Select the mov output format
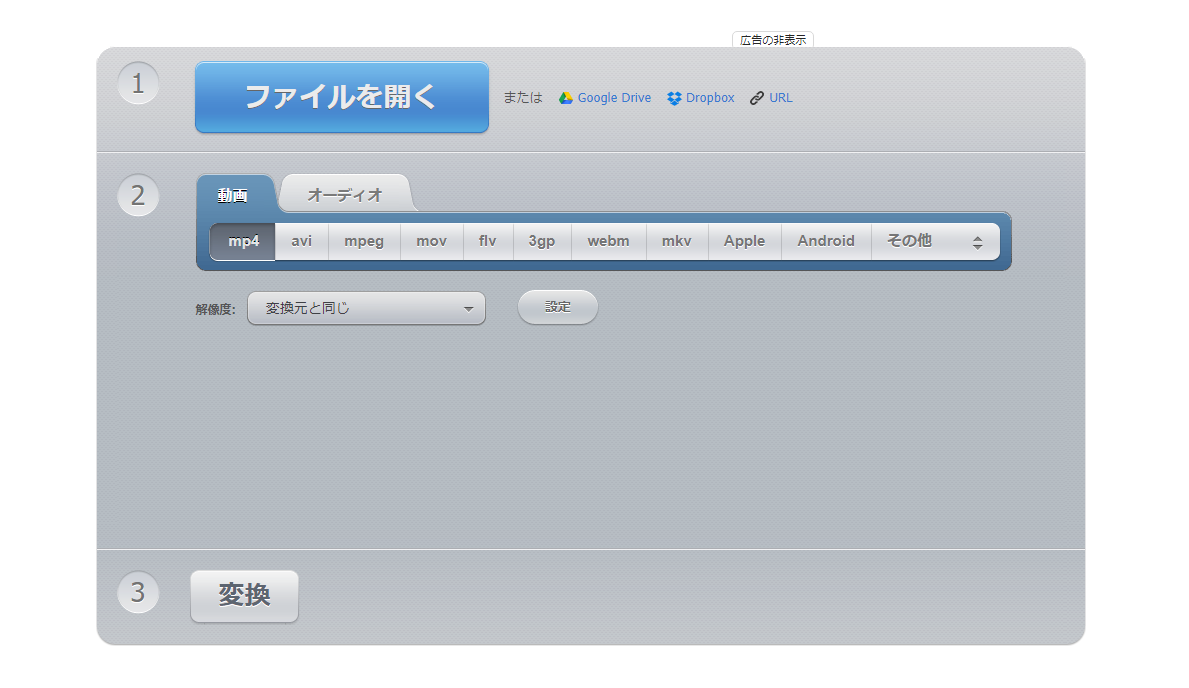The width and height of the screenshot is (1189, 688). point(431,241)
